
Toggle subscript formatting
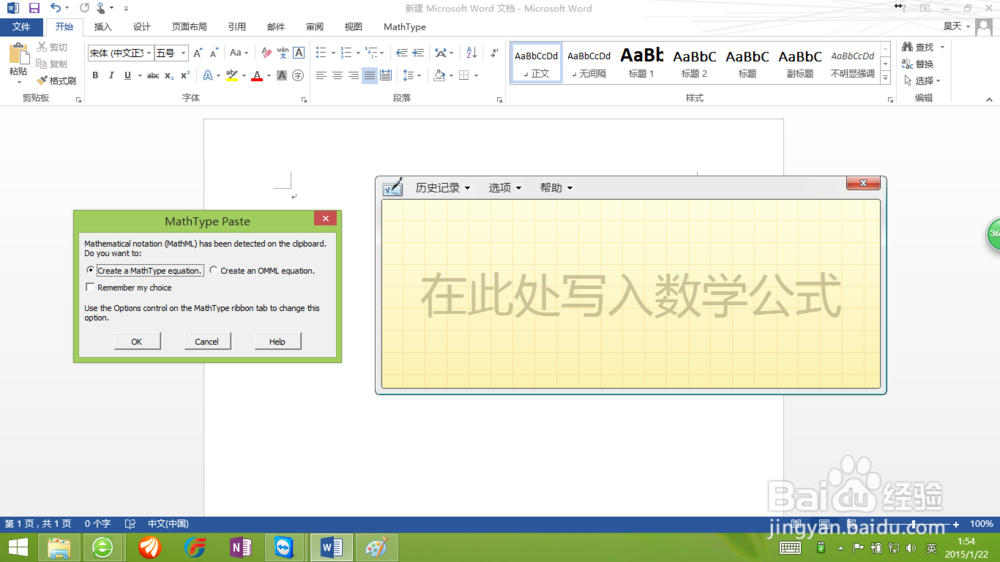point(168,75)
